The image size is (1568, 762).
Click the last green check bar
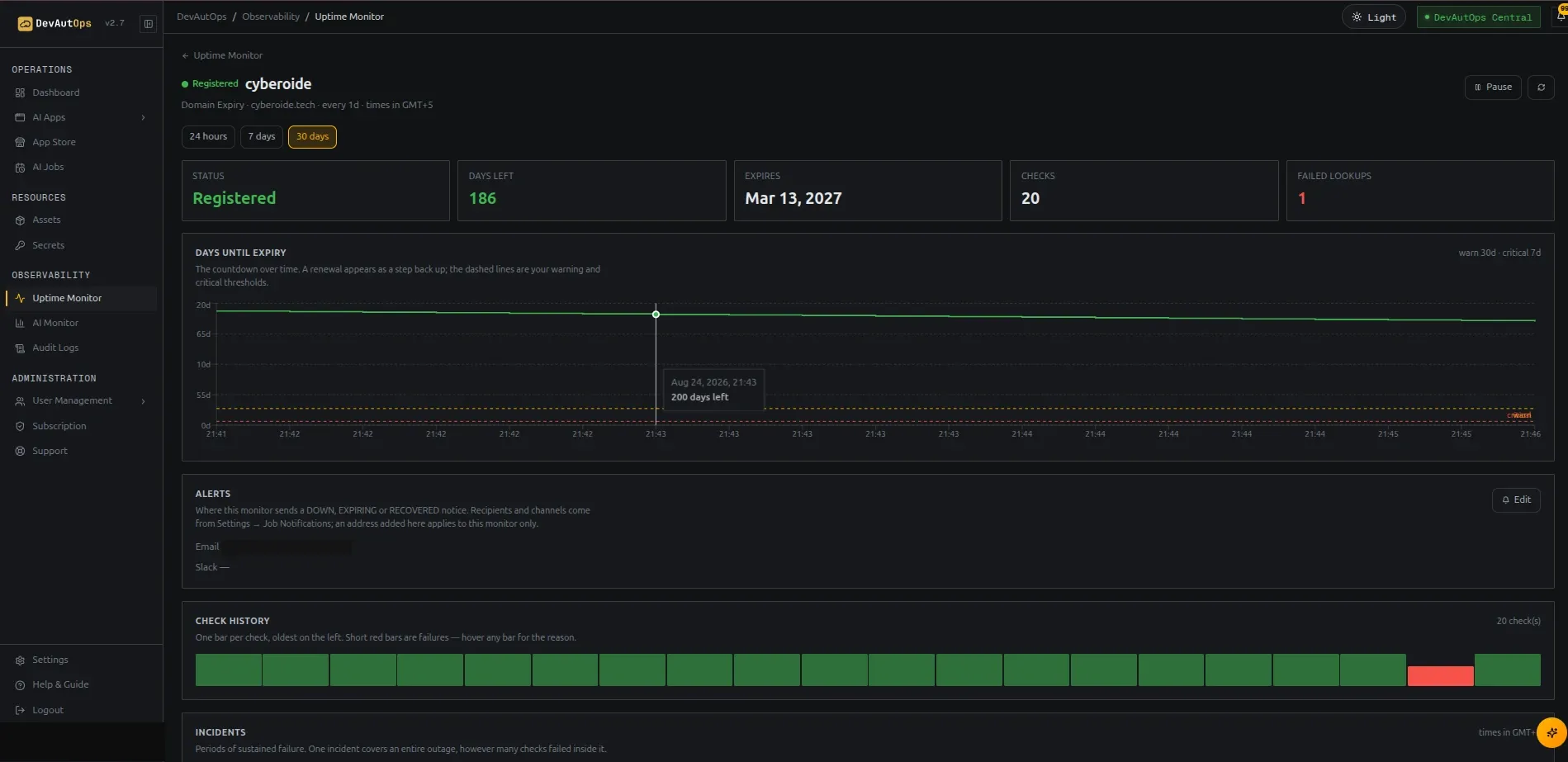[1508, 670]
